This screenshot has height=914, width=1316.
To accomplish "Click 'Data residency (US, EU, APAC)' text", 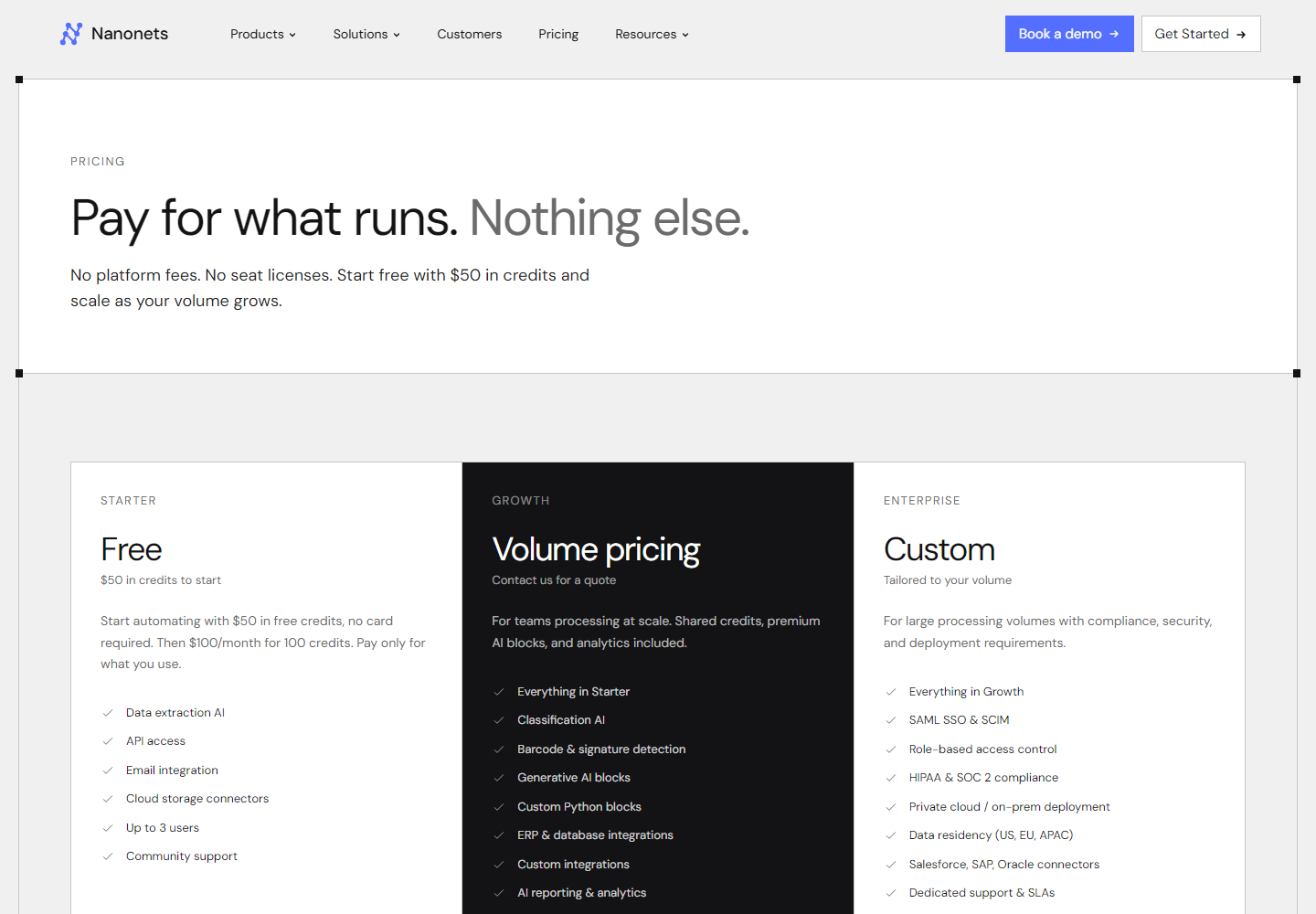I will point(991,835).
